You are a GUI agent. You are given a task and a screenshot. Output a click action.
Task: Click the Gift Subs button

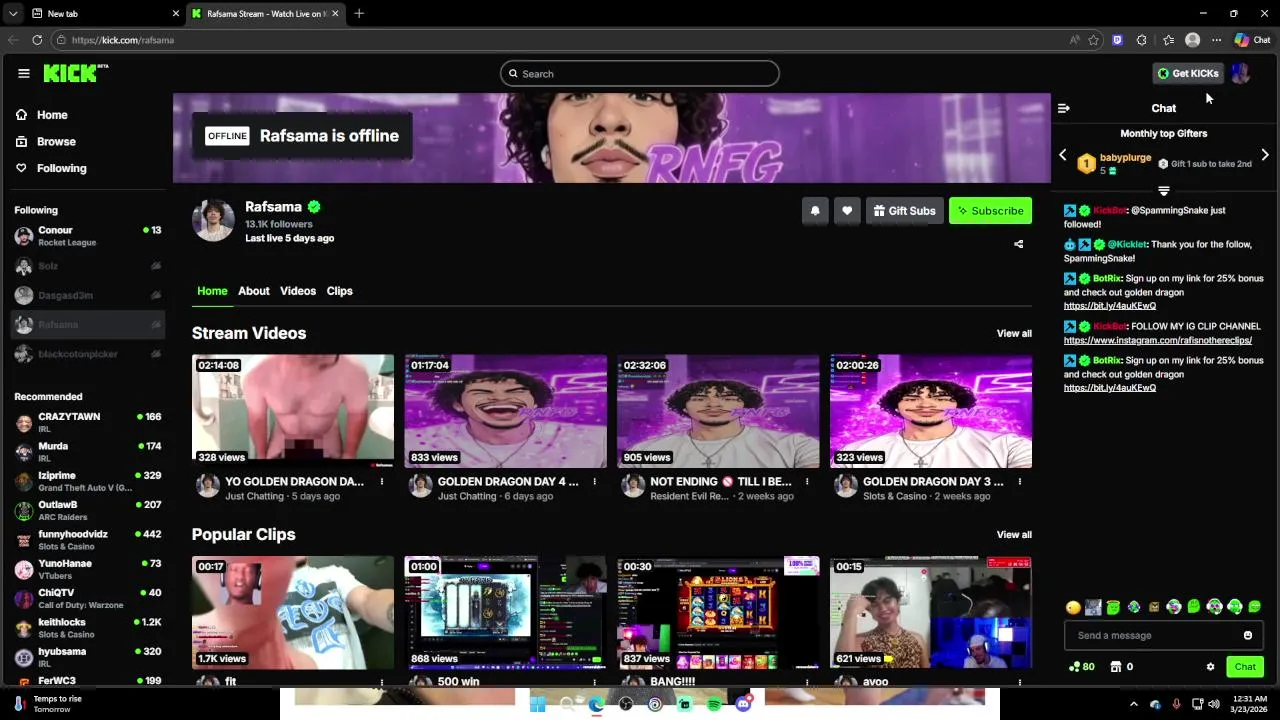[x=905, y=211]
